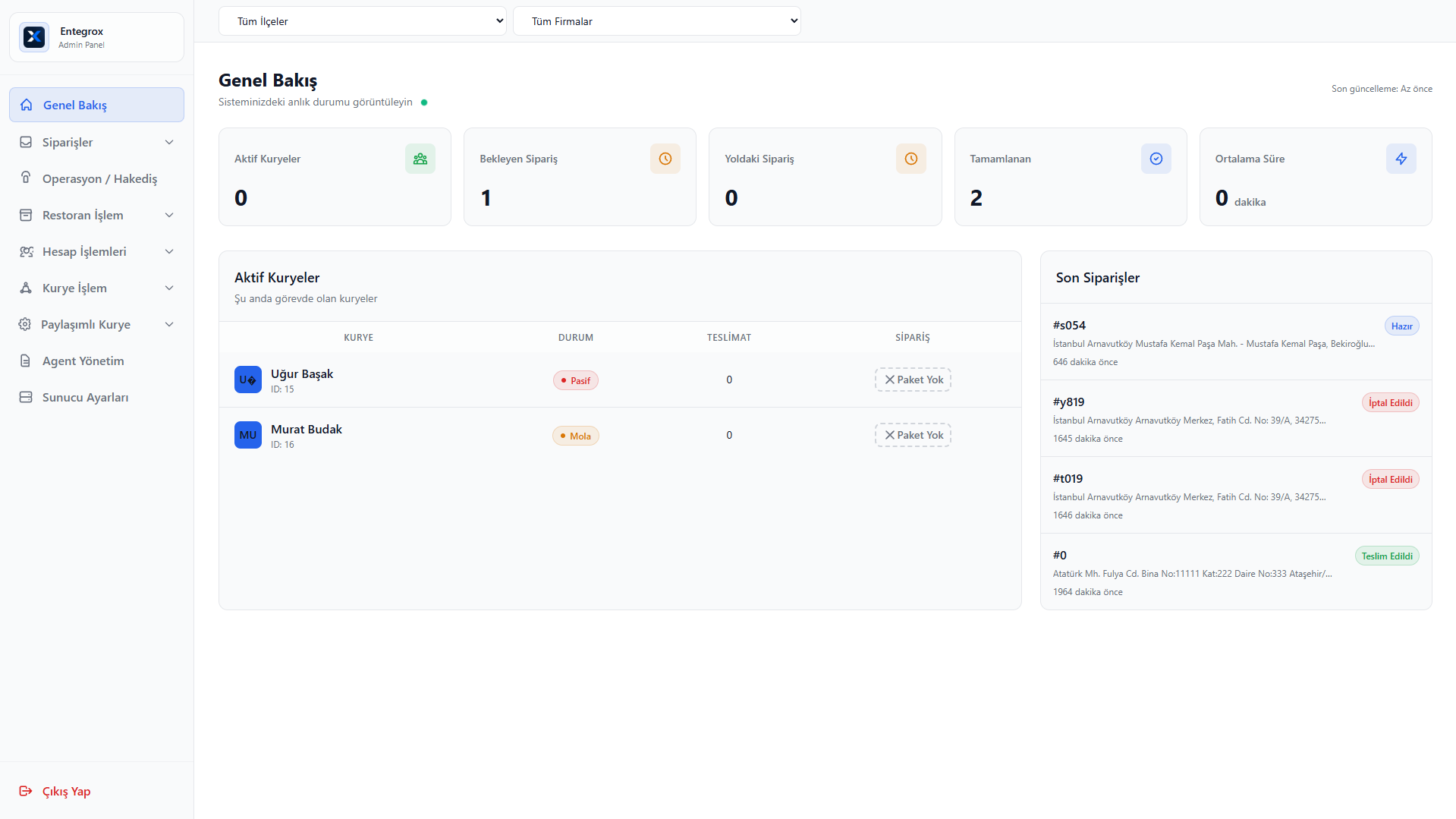Open order #y819 in Son Siparişler
This screenshot has width=1456, height=819.
(1236, 419)
